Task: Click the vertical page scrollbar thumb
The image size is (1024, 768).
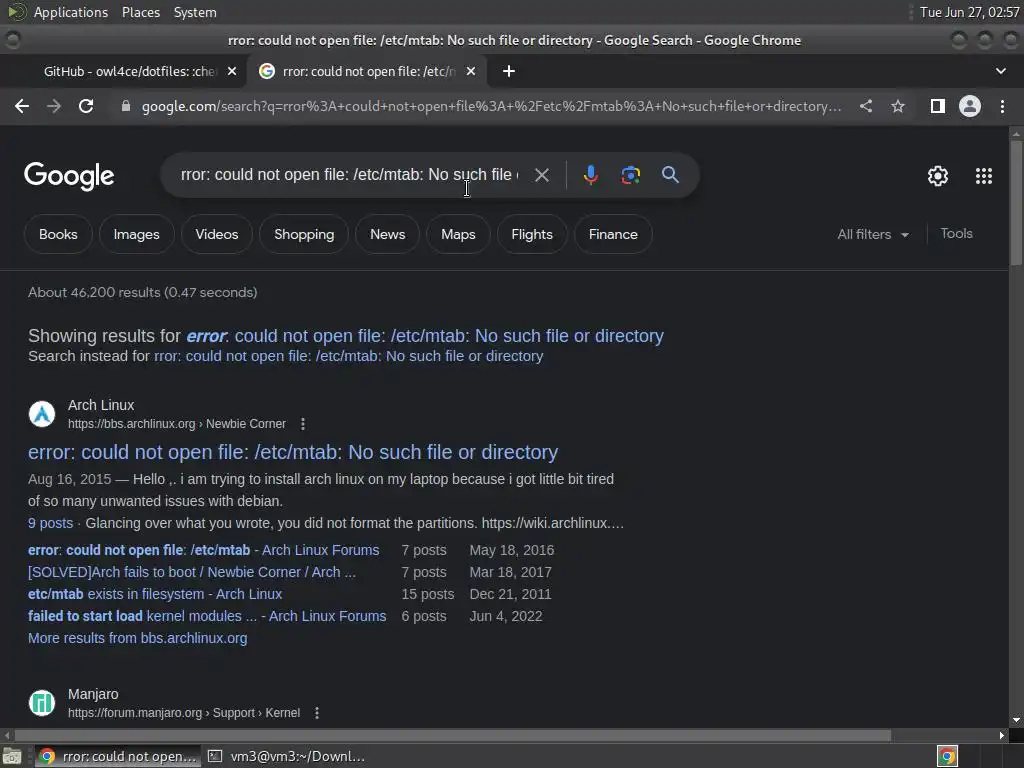Action: click(x=1016, y=202)
